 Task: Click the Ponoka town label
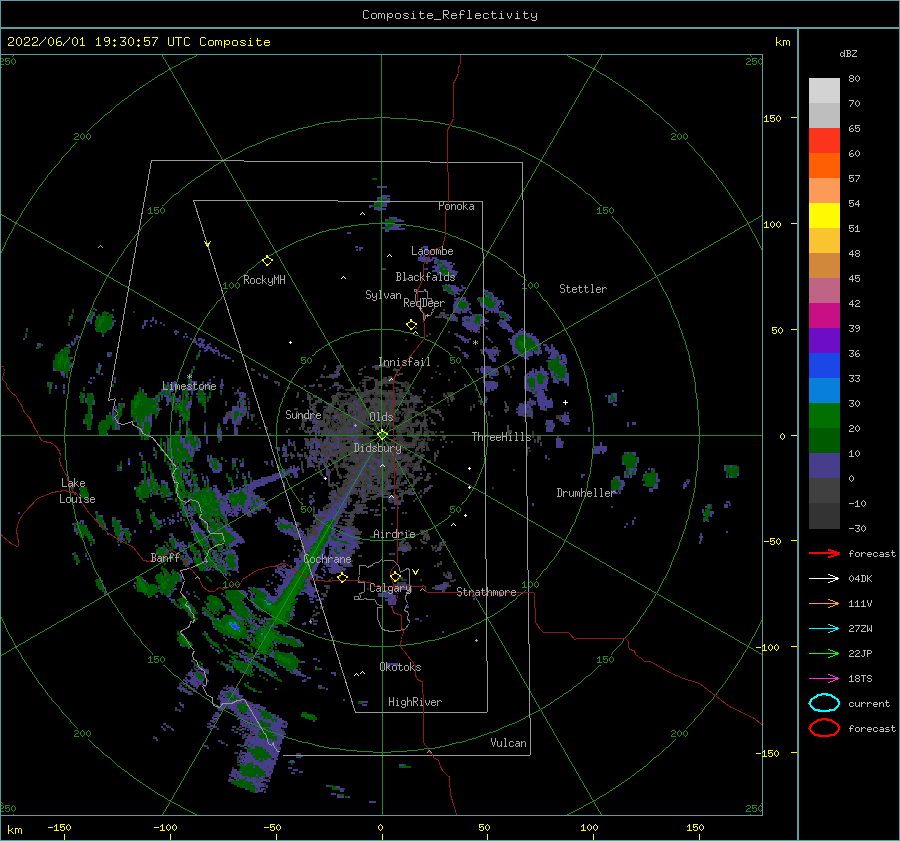coord(456,206)
